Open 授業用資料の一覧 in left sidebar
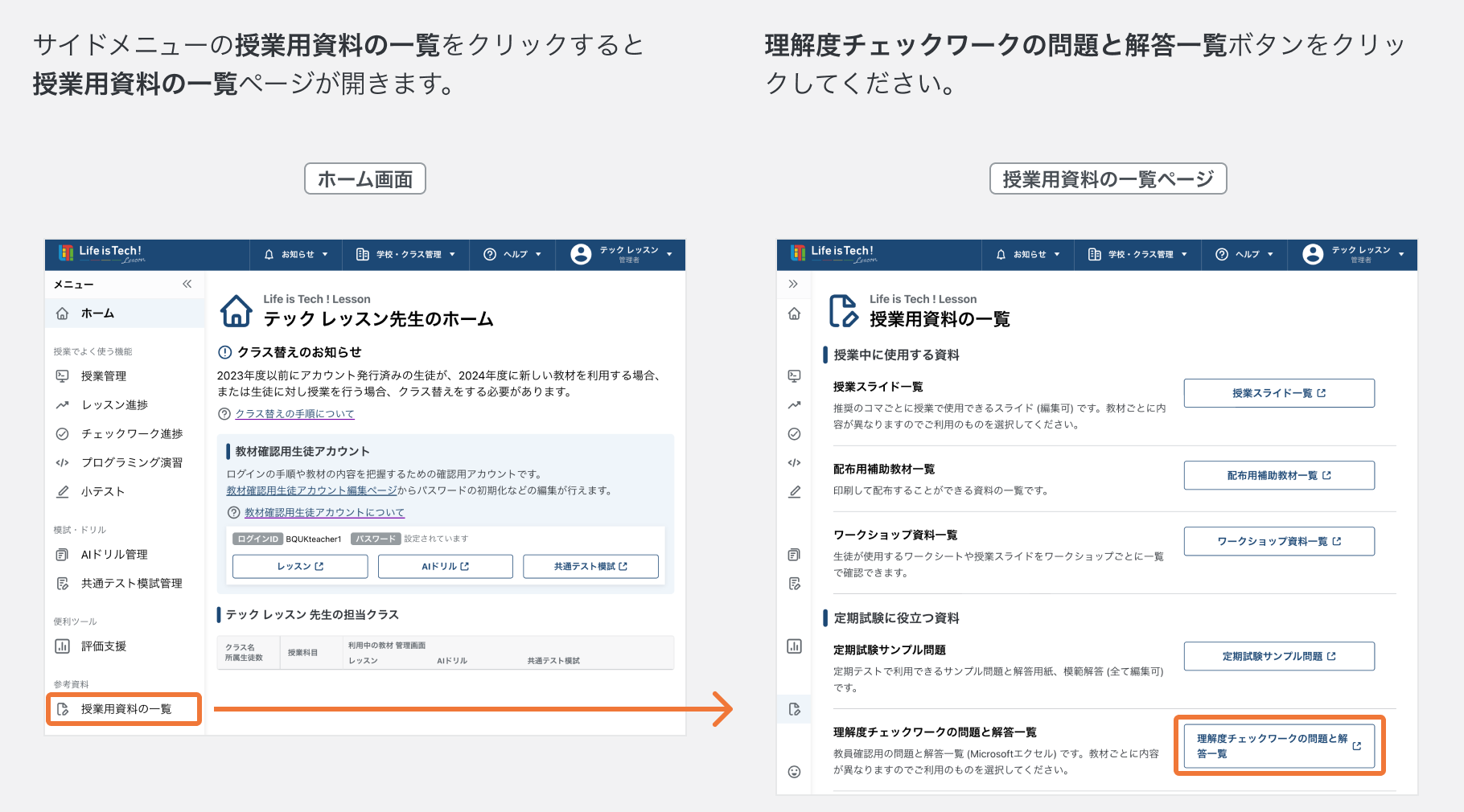Viewport: 1464px width, 812px height. (125, 709)
